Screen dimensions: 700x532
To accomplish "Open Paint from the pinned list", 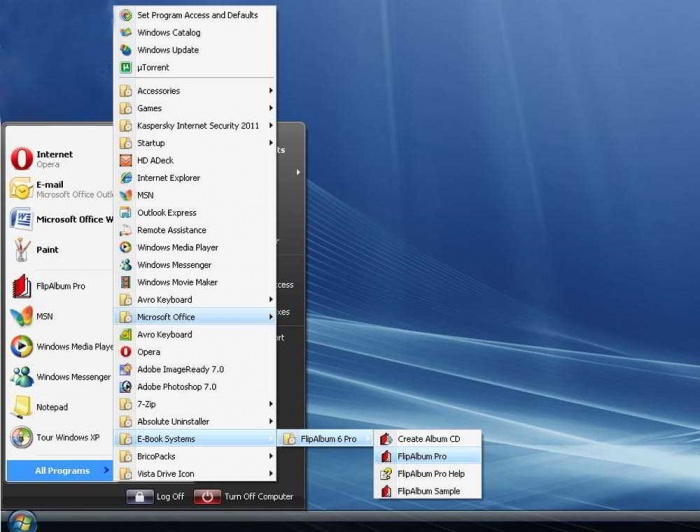I will (x=47, y=250).
